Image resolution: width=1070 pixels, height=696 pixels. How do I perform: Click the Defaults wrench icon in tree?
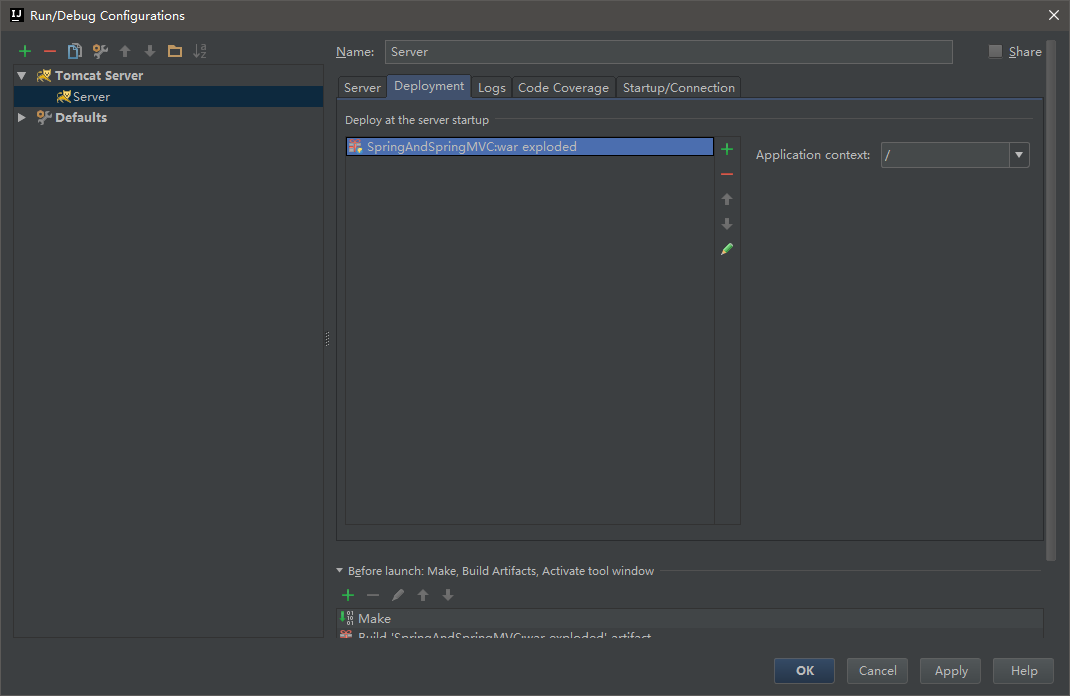pos(44,117)
